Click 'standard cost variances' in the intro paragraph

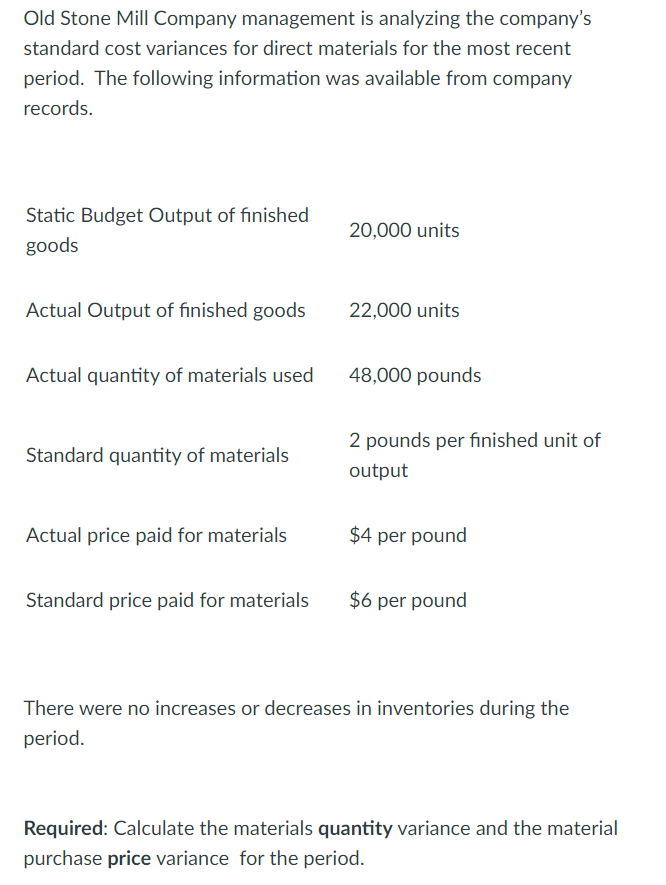point(125,49)
